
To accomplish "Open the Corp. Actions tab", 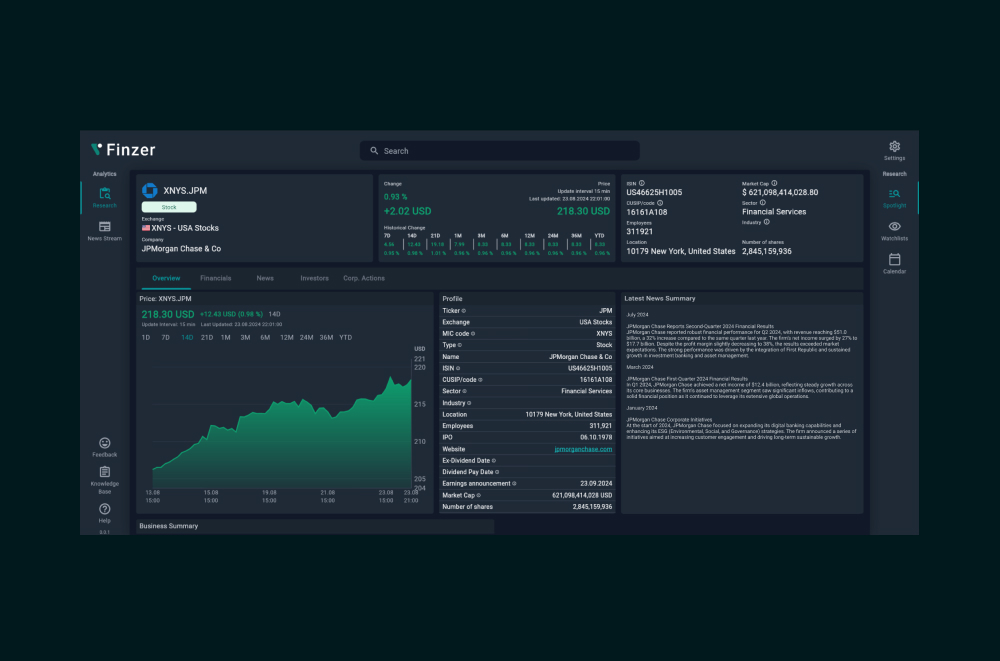I will tap(364, 278).
